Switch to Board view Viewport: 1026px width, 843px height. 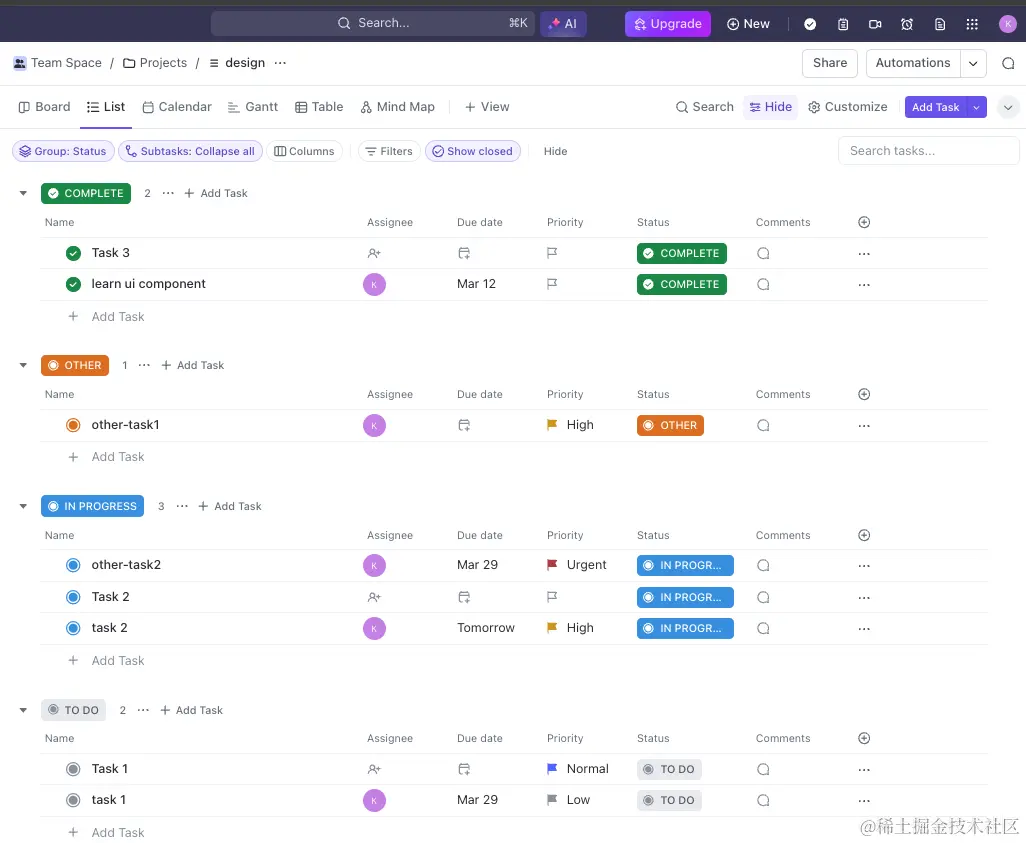44,107
